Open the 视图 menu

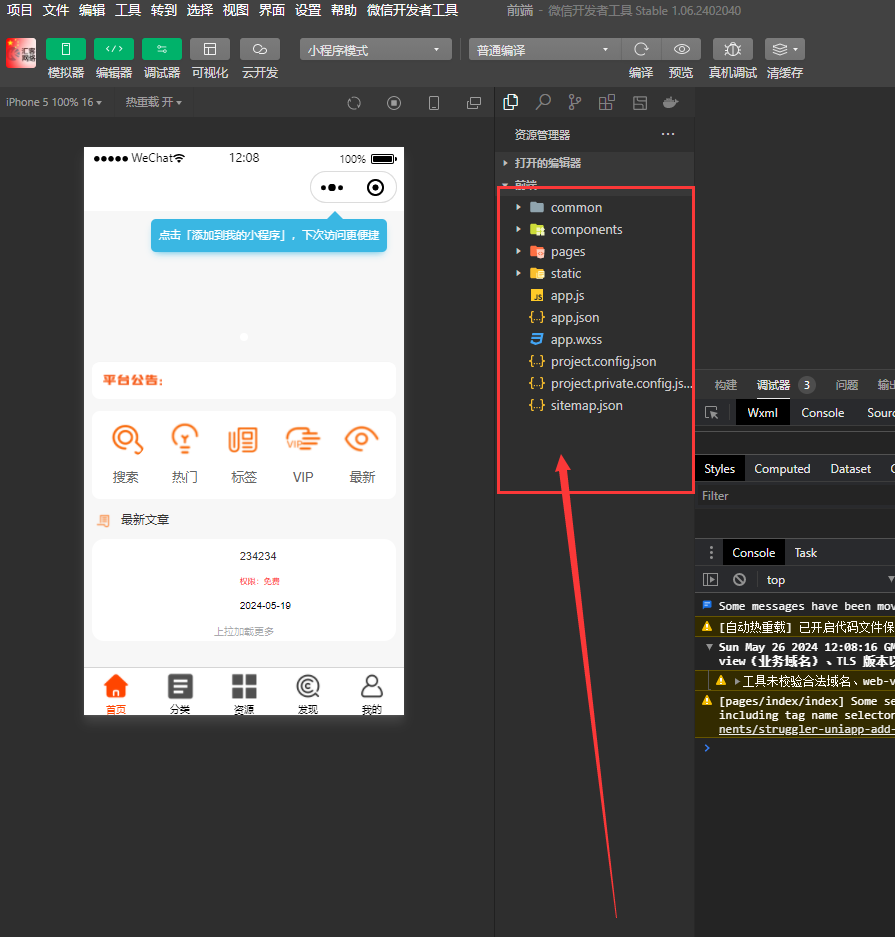point(235,10)
